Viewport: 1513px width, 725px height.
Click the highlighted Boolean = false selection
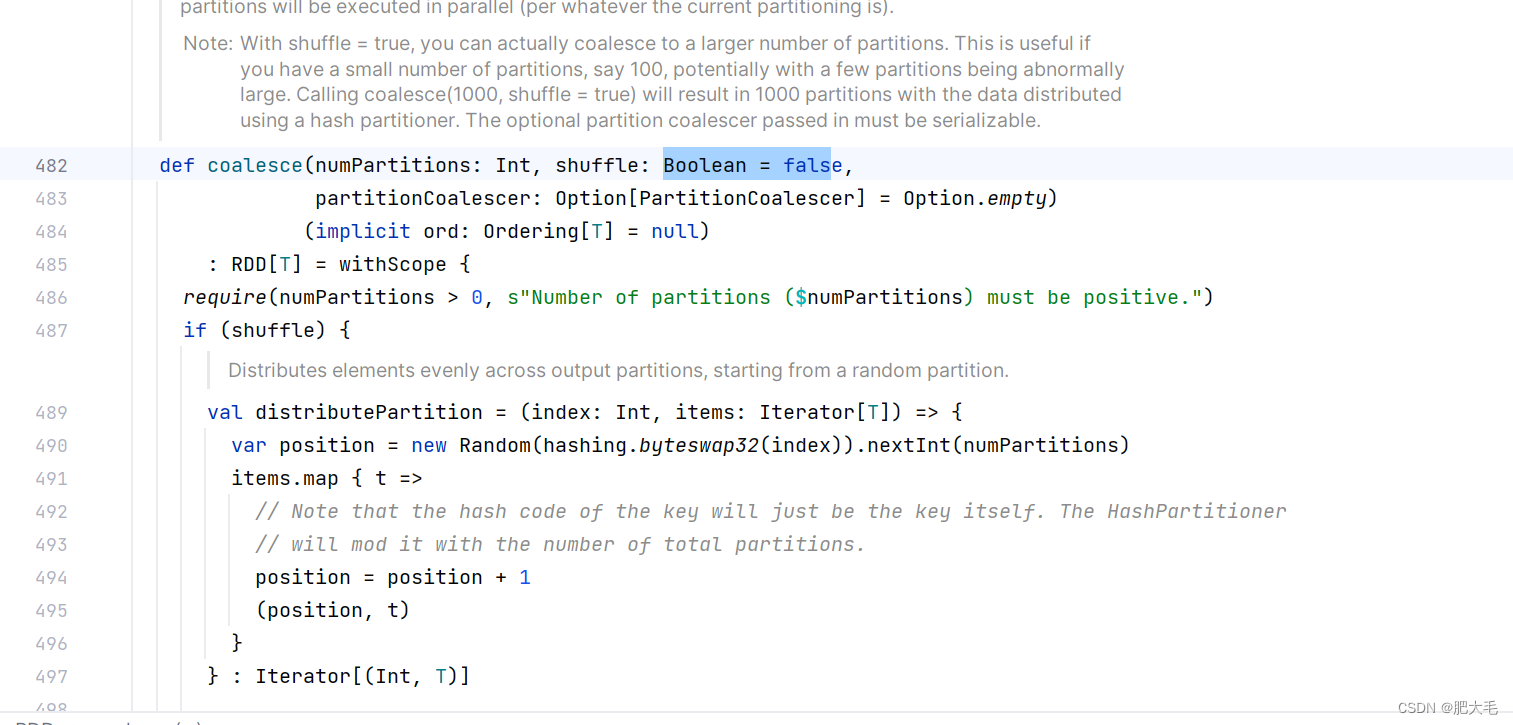(747, 165)
